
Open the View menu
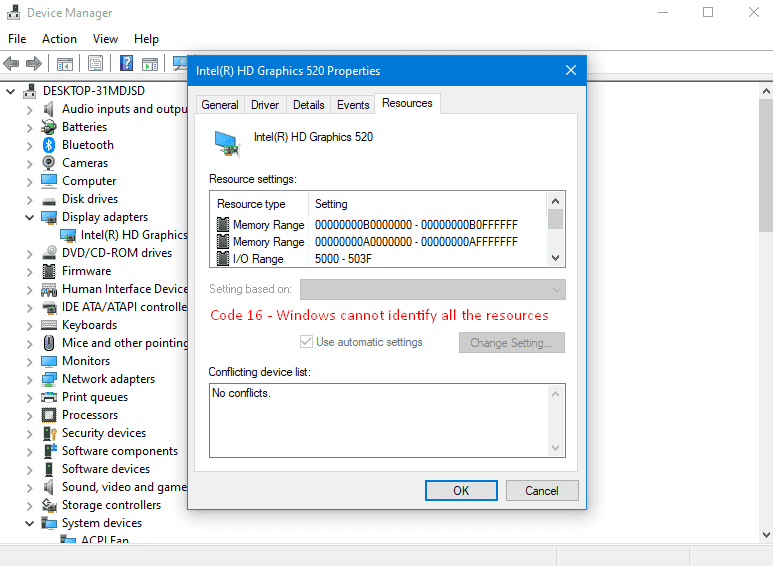[105, 39]
